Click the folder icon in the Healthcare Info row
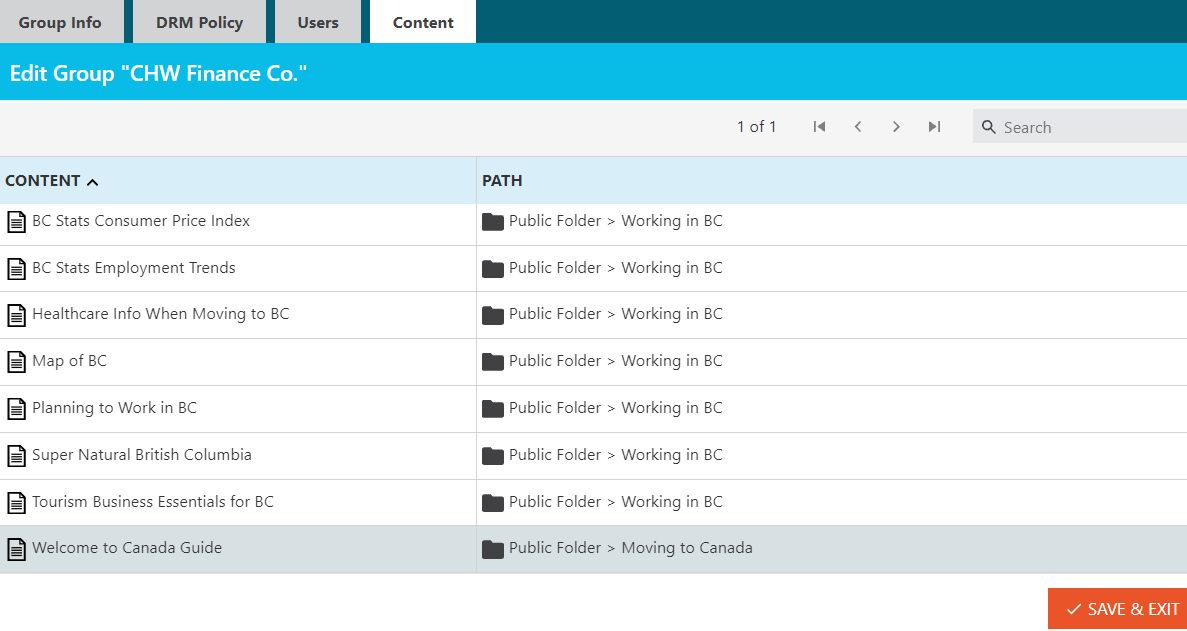1187x631 pixels. pyautogui.click(x=493, y=315)
